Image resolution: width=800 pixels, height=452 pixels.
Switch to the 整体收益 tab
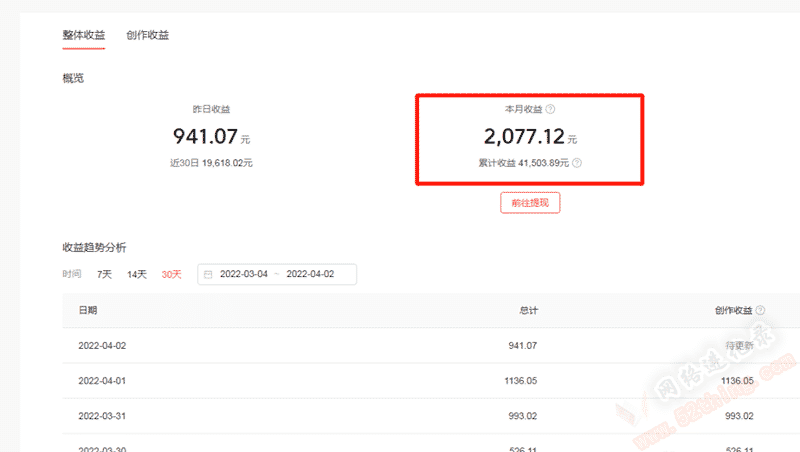84,35
